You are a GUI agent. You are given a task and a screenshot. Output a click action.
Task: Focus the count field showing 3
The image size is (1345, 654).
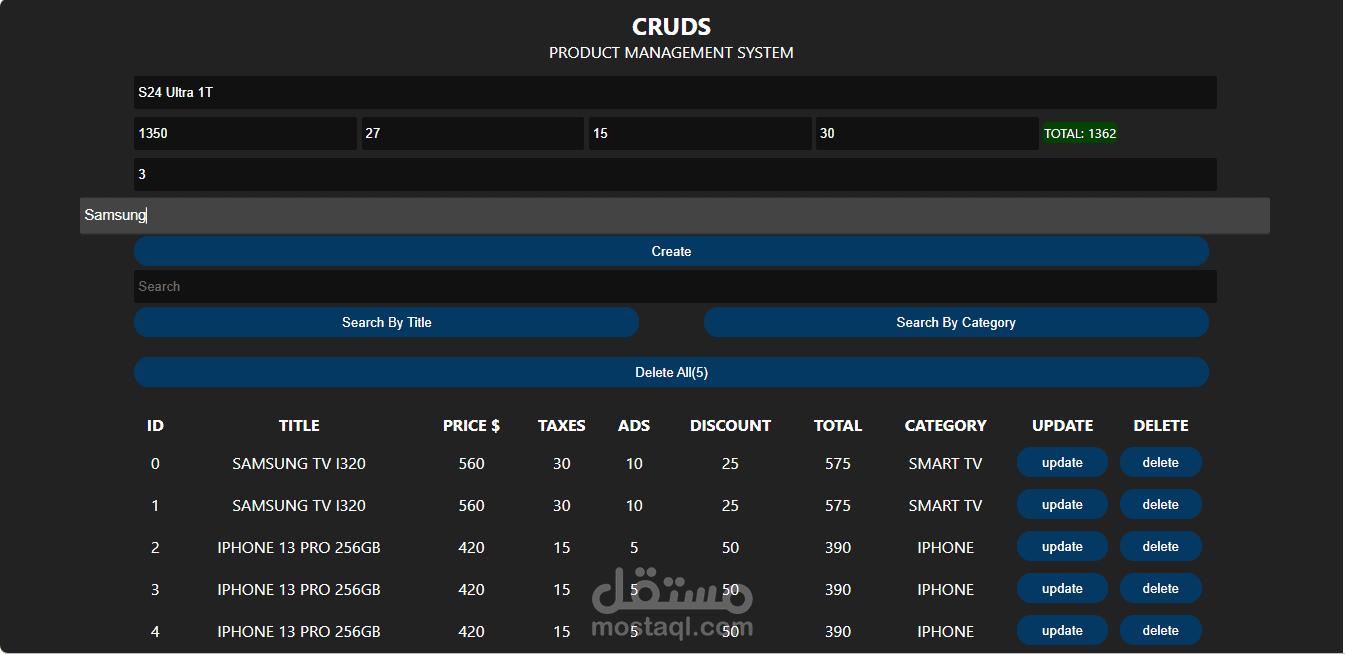click(x=675, y=174)
